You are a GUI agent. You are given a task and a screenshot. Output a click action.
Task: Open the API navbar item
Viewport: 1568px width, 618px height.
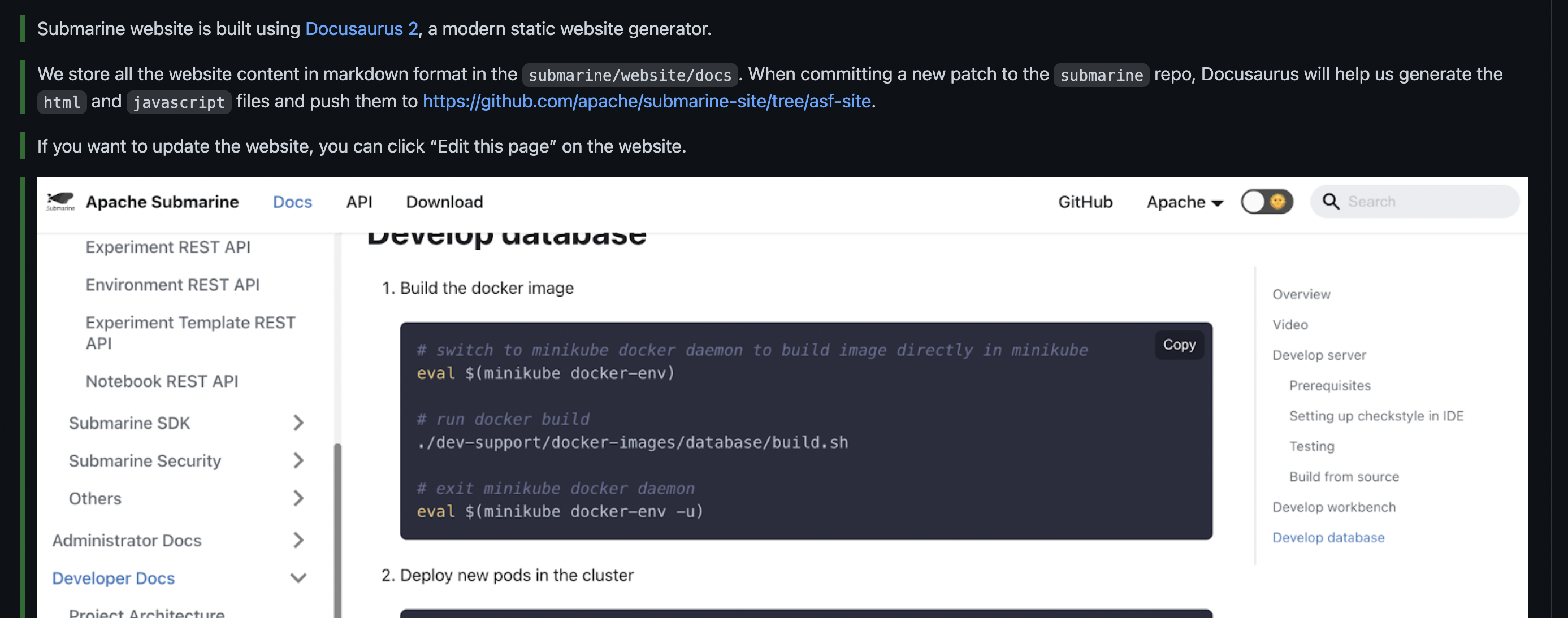point(358,202)
